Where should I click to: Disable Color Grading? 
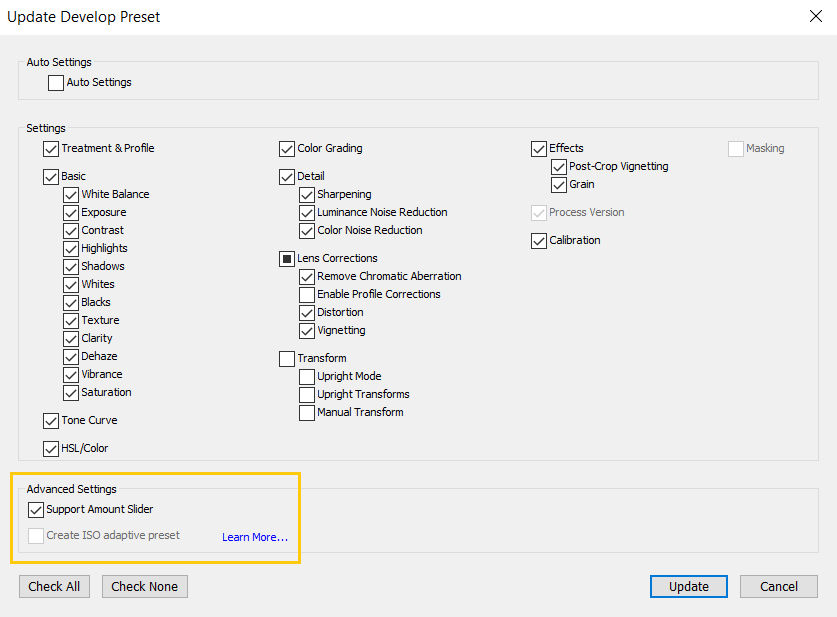[x=286, y=148]
